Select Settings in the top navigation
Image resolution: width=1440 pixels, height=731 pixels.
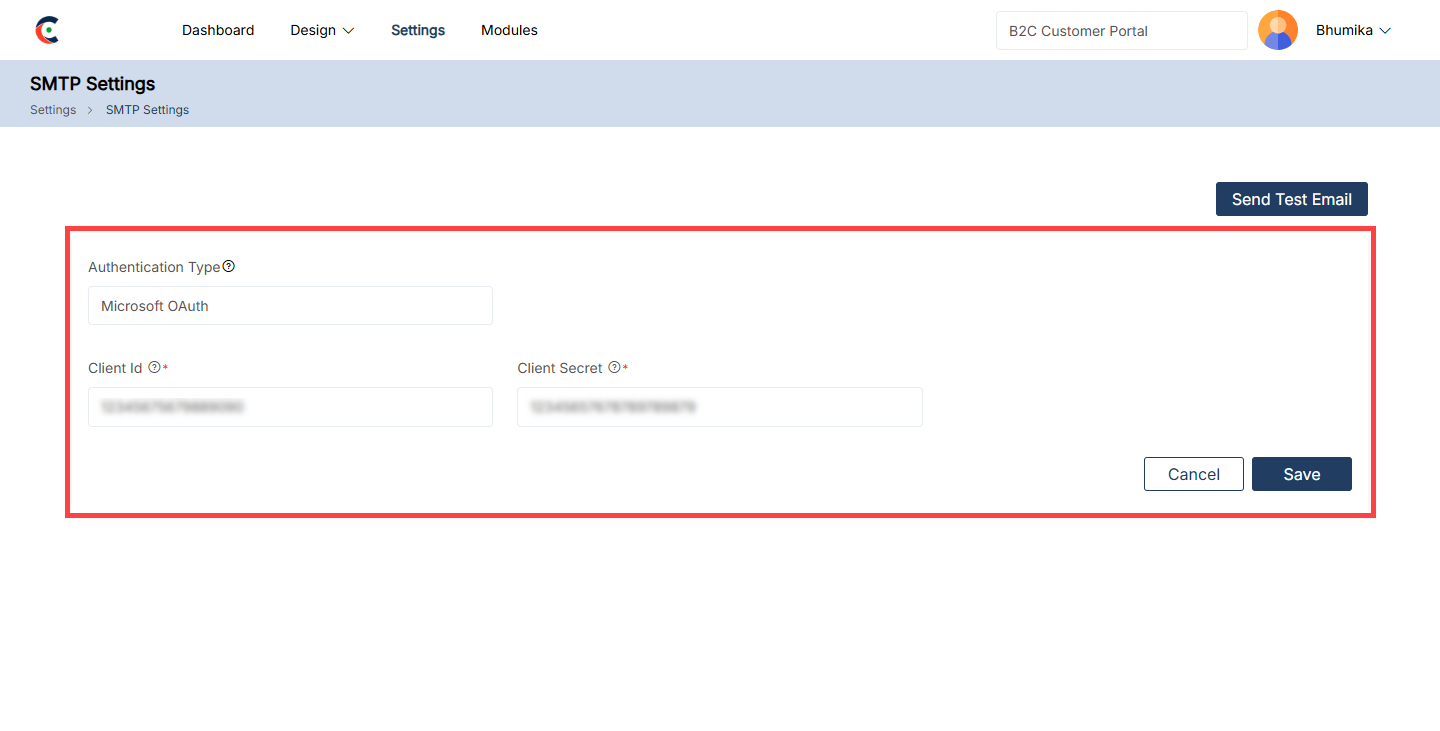tap(418, 30)
